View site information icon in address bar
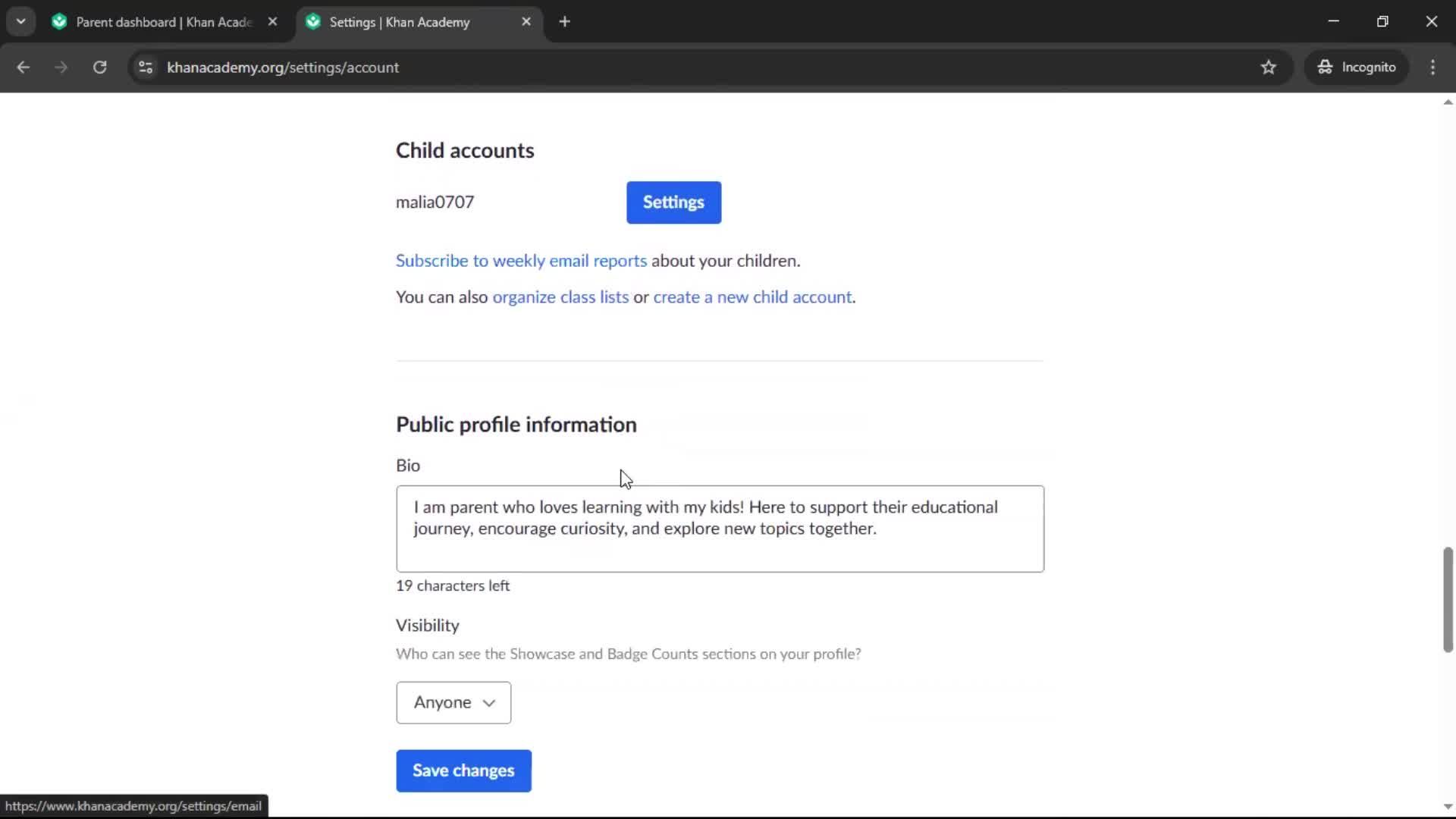 coord(146,67)
